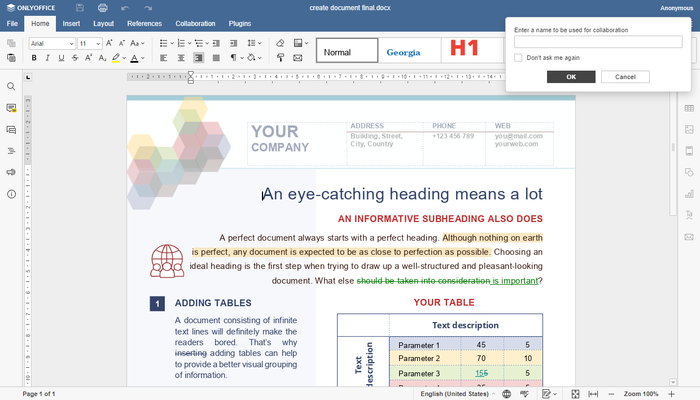Align text left
The image size is (700, 400).
[x=164, y=57]
